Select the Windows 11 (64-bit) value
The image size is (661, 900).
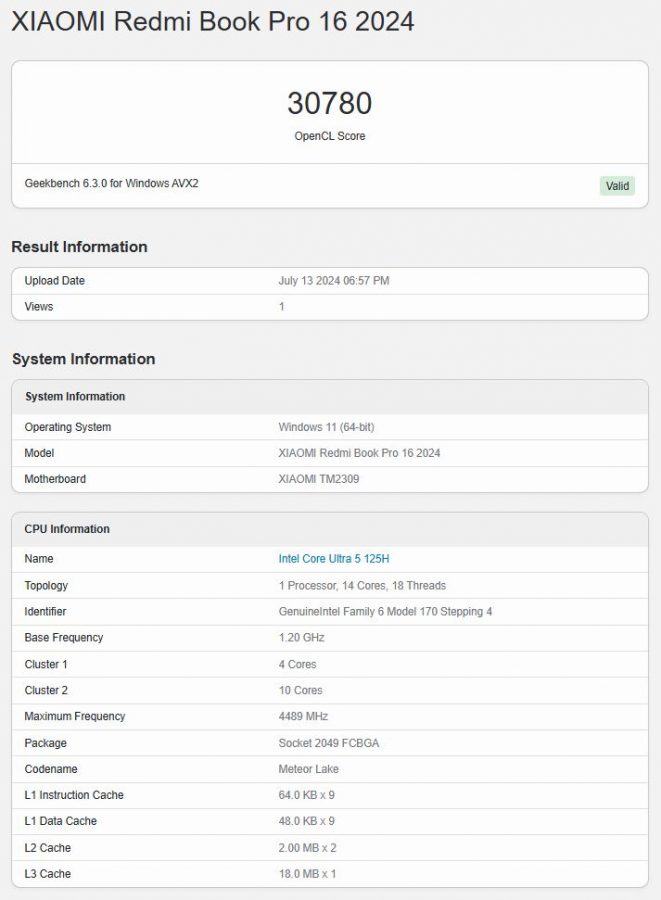(326, 427)
